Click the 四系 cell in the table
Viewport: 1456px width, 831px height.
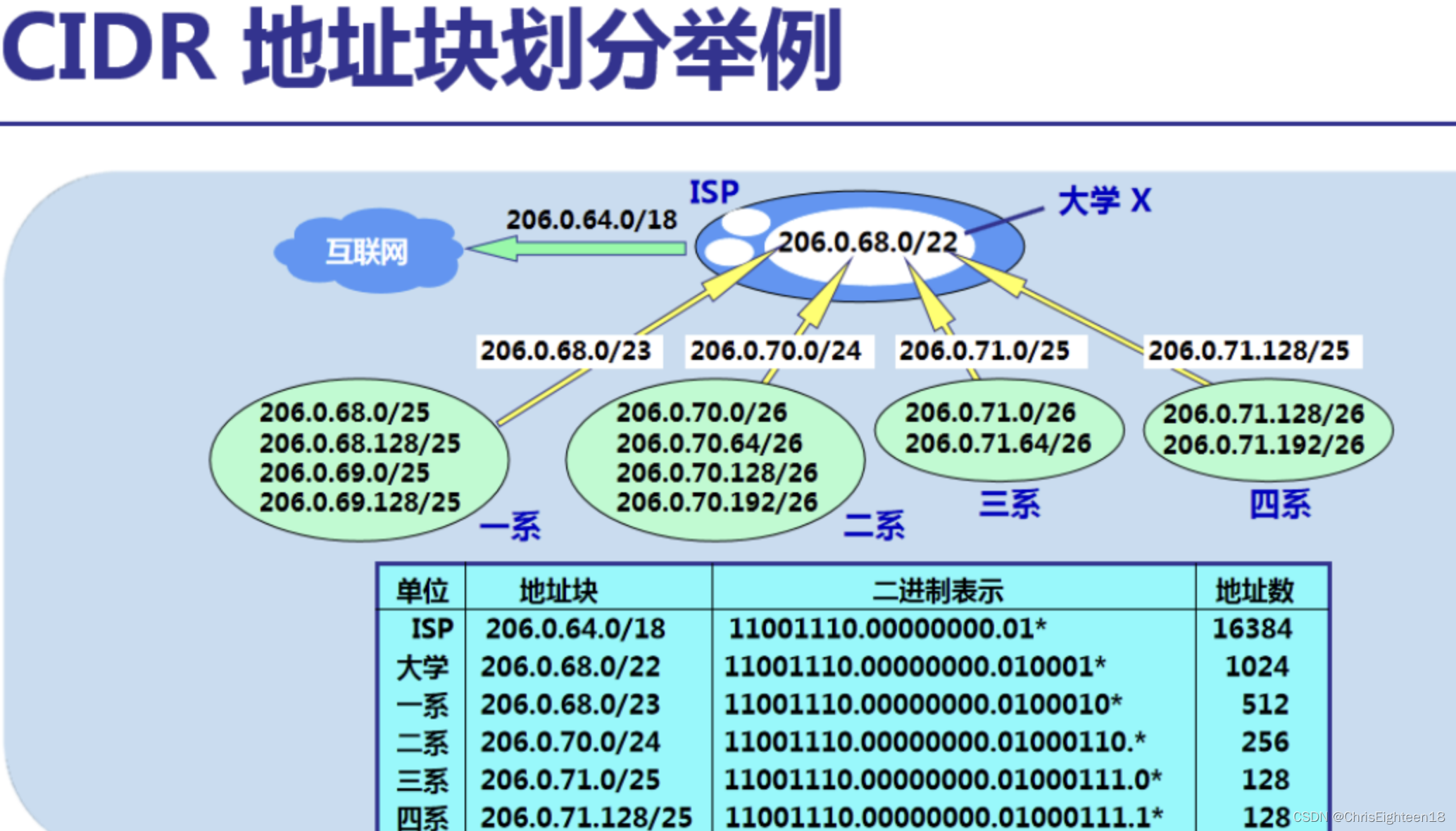coord(422,818)
